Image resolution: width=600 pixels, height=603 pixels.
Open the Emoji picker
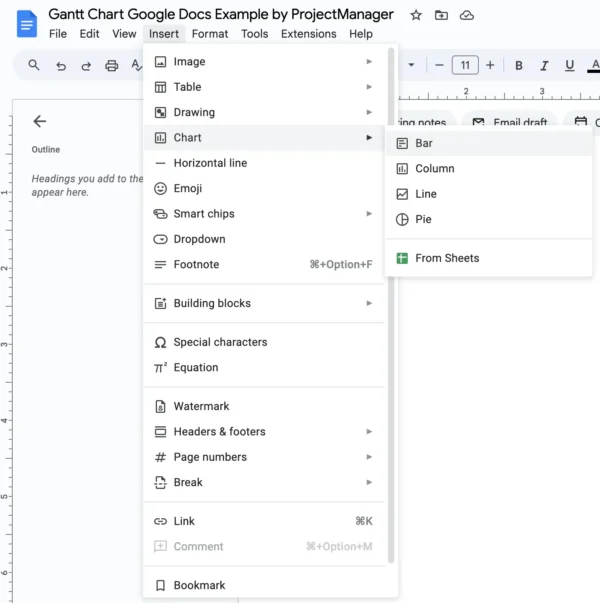pyautogui.click(x=264, y=188)
